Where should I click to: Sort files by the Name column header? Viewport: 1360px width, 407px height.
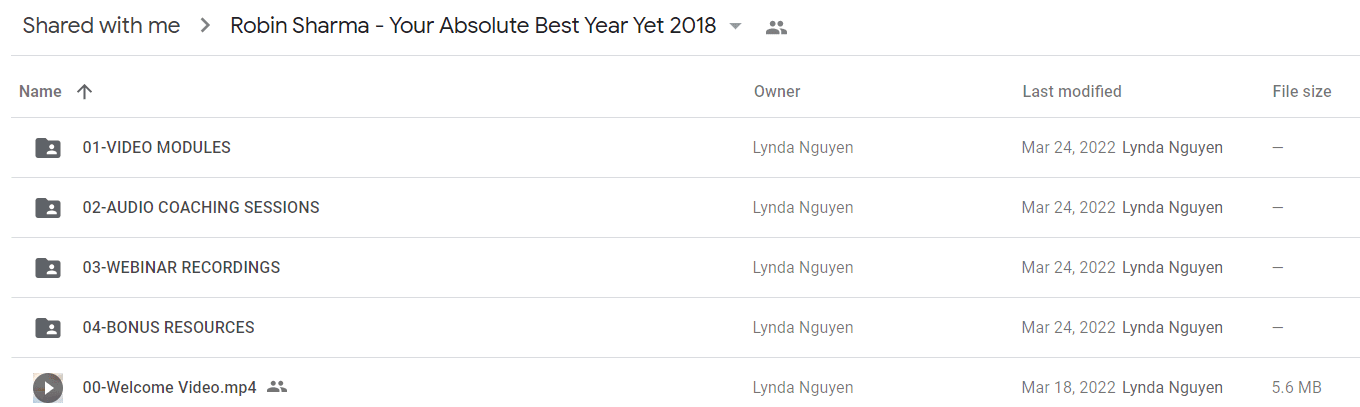click(40, 91)
